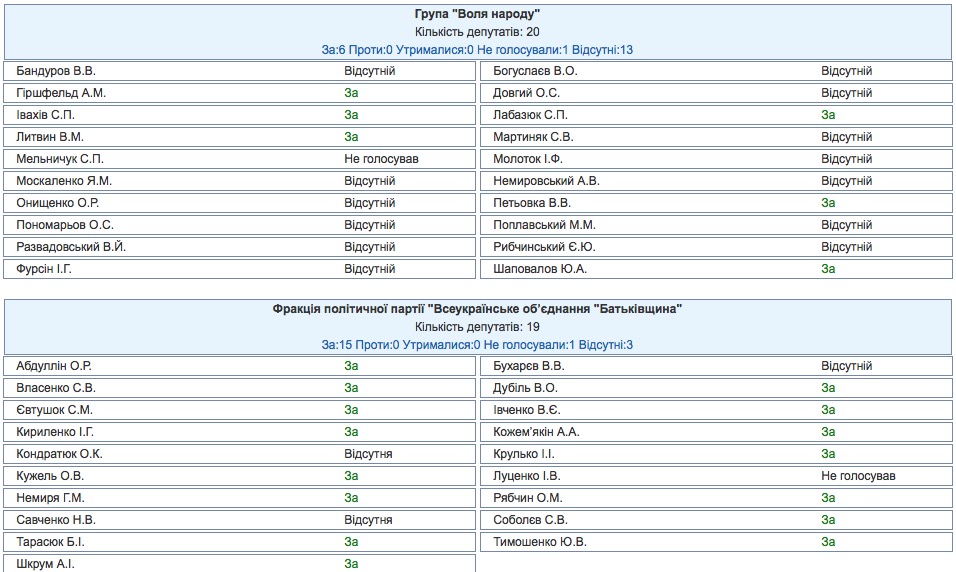The height and width of the screenshot is (572, 956).
Task: Click 'Відсутній' status for Бандуров В.В.
Action: tap(370, 71)
